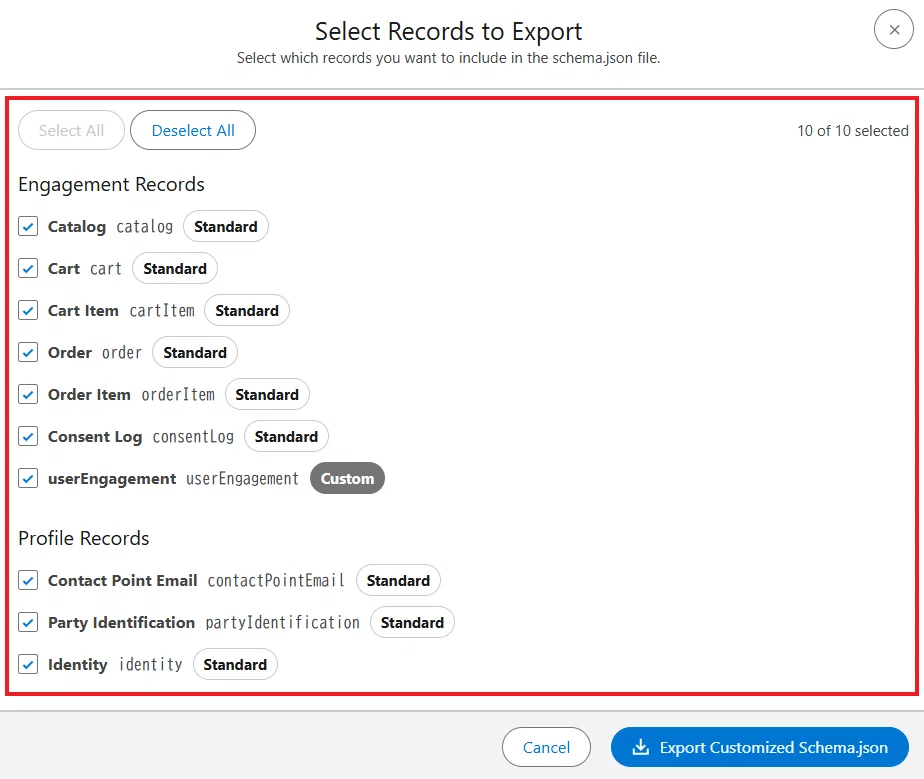
Task: Click the Standard badge beside Catalog
Action: [x=226, y=226]
